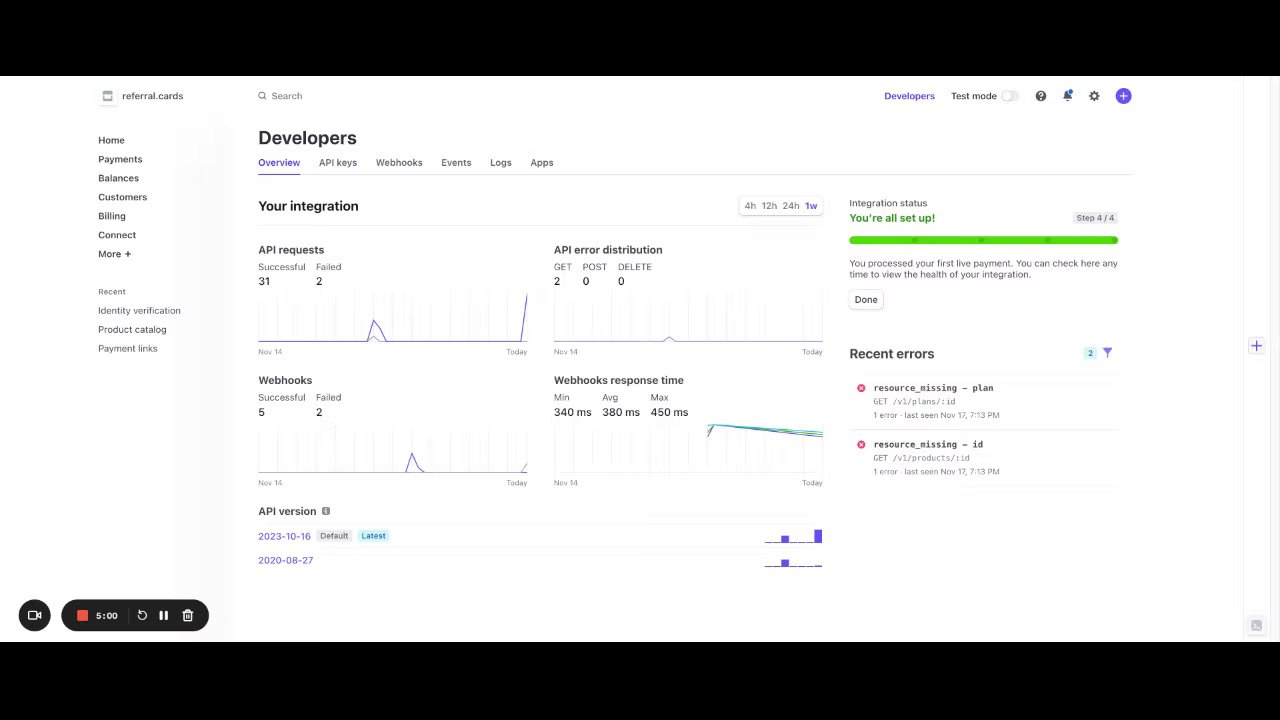Toggle the Test mode switch
Screen dimensions: 1280x720
[x=1011, y=96]
